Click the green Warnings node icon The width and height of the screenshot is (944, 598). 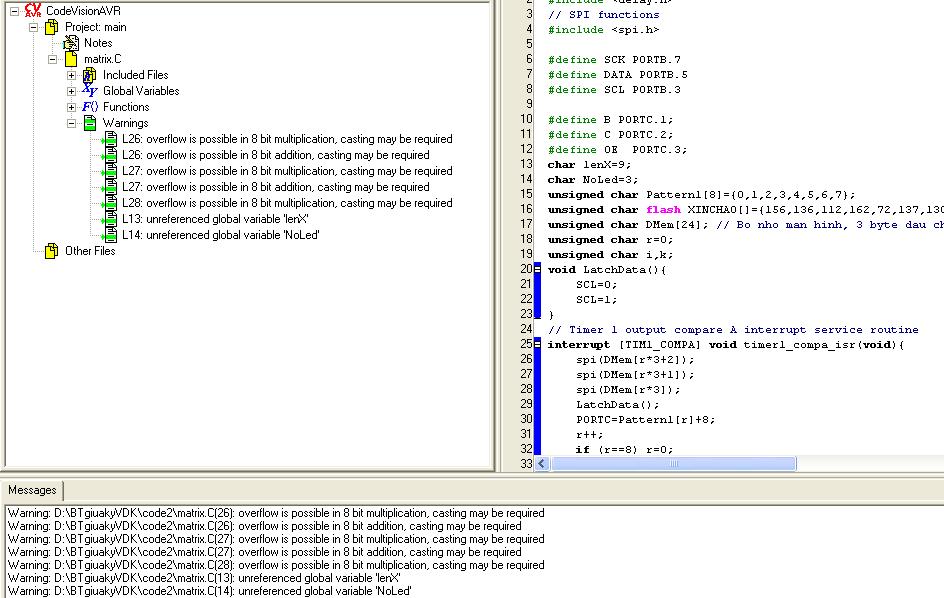90,123
